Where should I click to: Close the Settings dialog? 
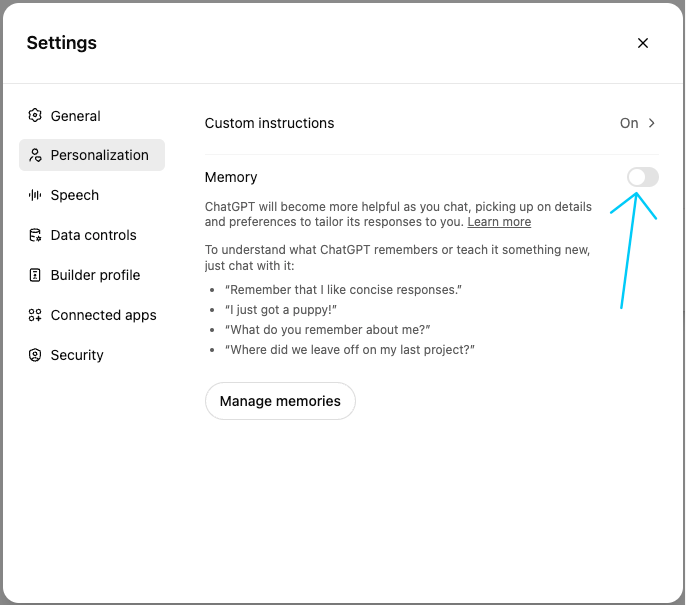[x=643, y=43]
